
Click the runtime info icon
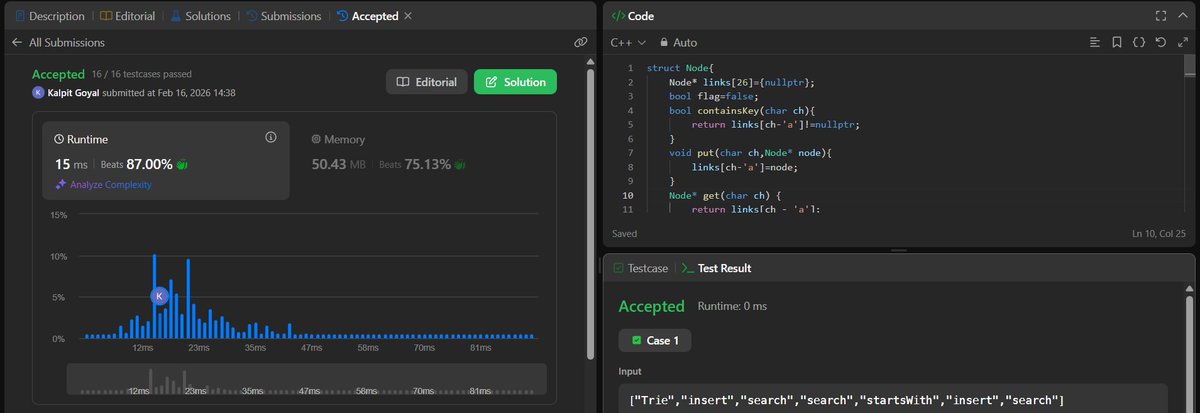coord(270,137)
